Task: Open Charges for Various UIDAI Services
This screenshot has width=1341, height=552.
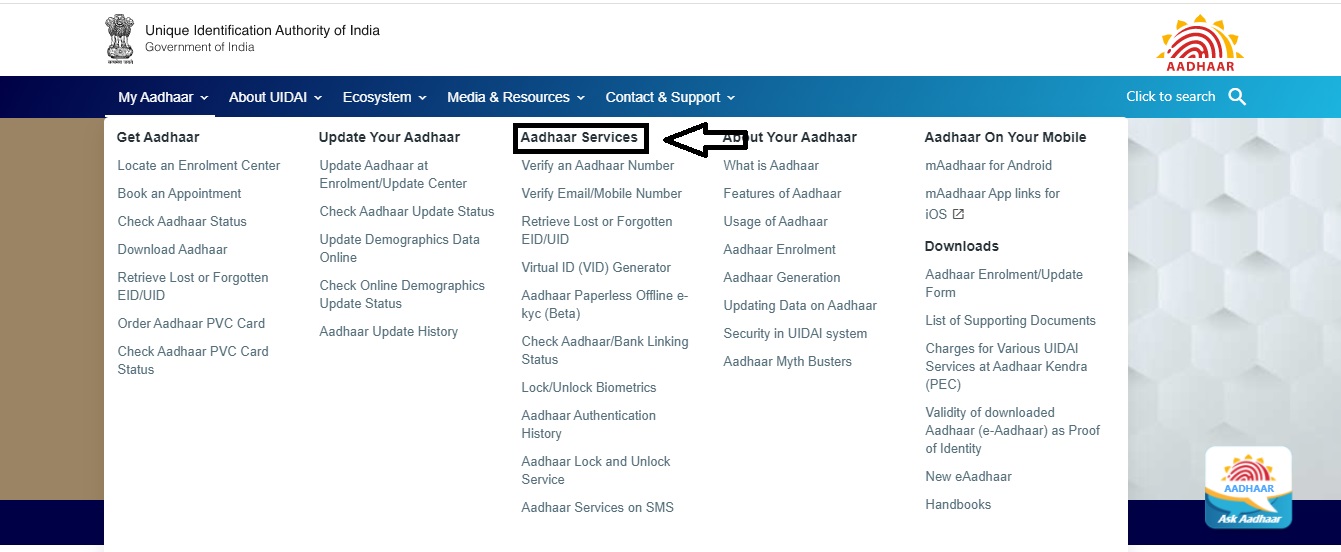Action: (1006, 366)
